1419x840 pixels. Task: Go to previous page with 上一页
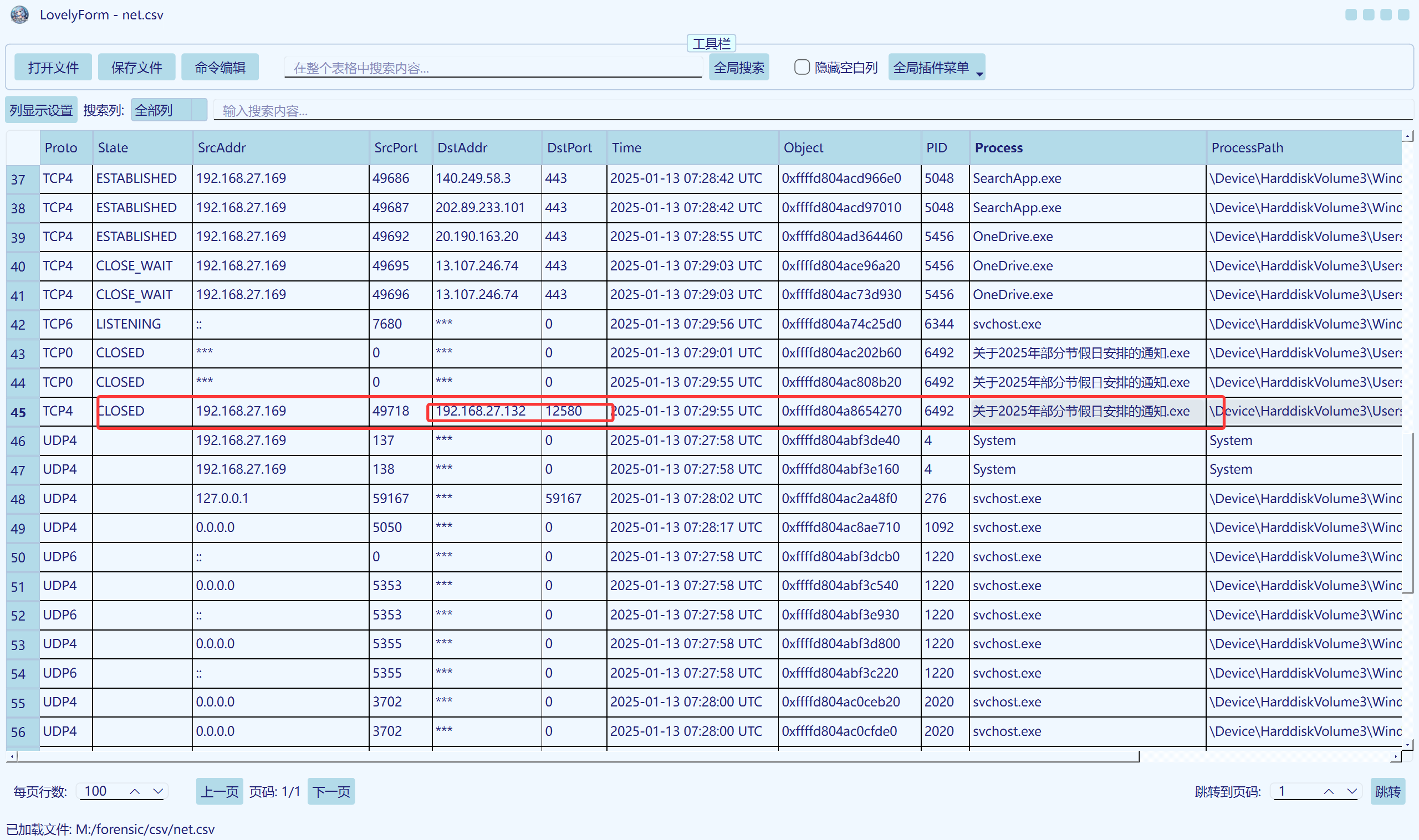click(219, 792)
